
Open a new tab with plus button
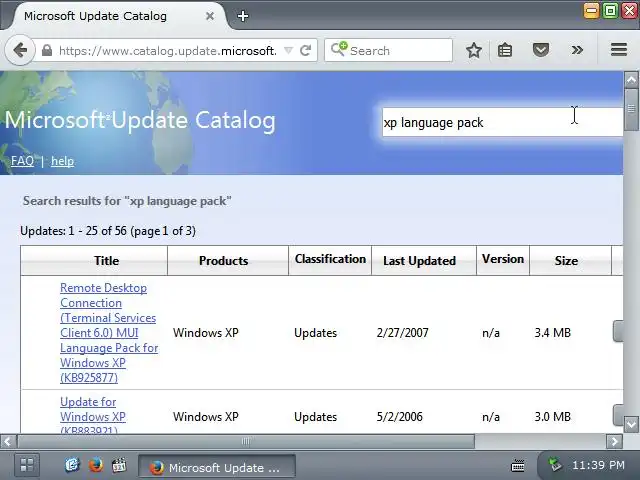pos(243,16)
